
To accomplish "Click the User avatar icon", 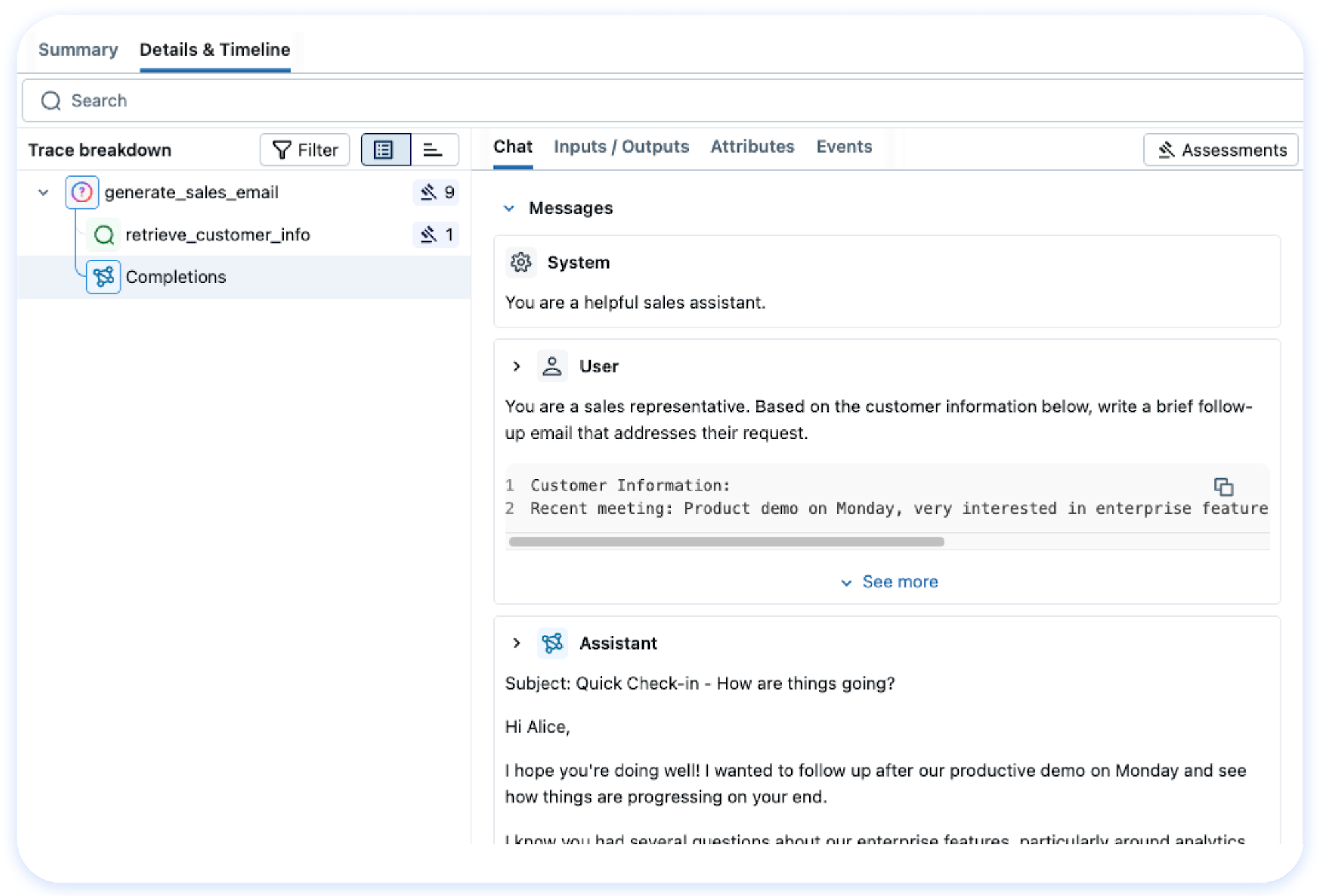I will 552,366.
